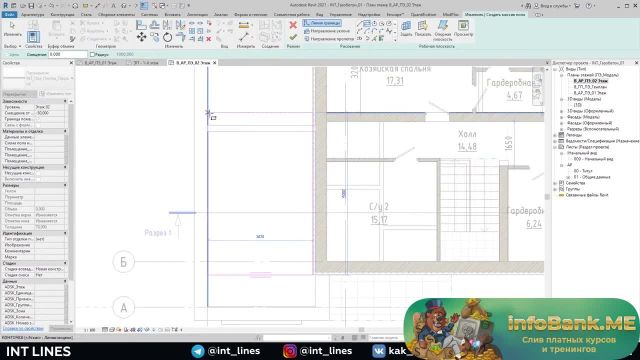Toggle the Radius checkbox in options bar
Viewport: 640px width, 360px height.
(92, 54)
